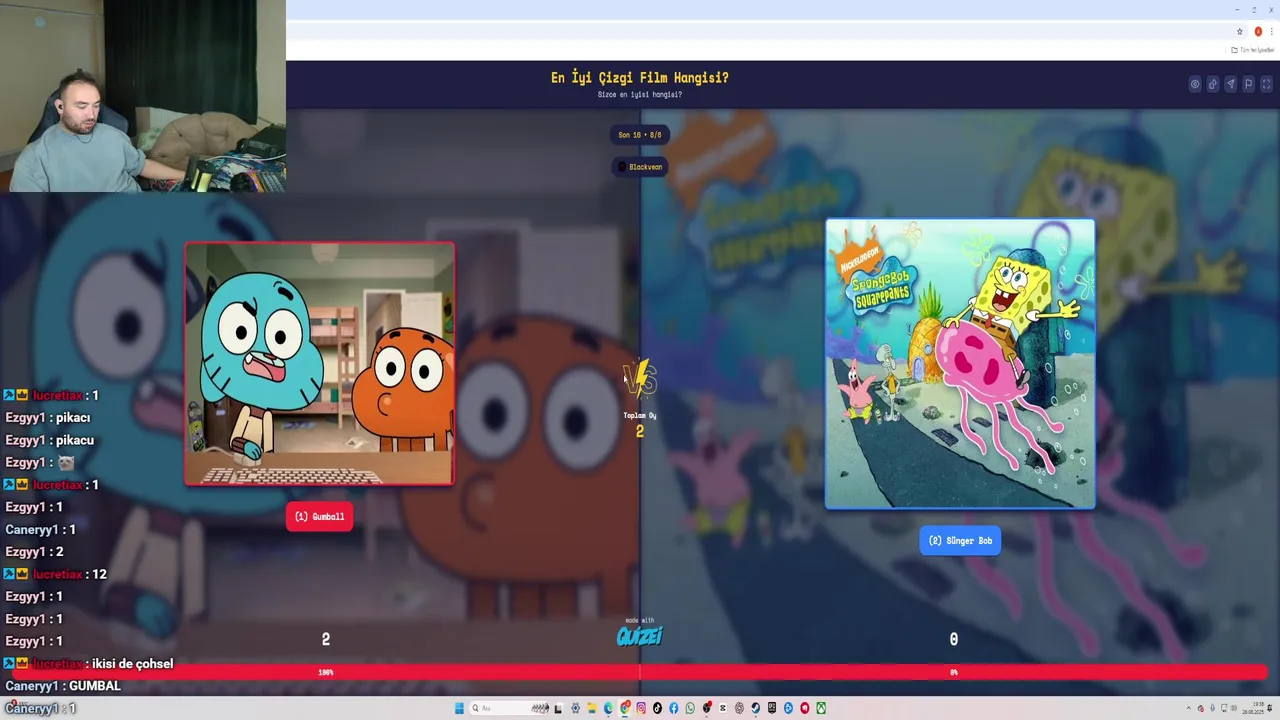Click the Windows taskbar search box

tap(509, 708)
